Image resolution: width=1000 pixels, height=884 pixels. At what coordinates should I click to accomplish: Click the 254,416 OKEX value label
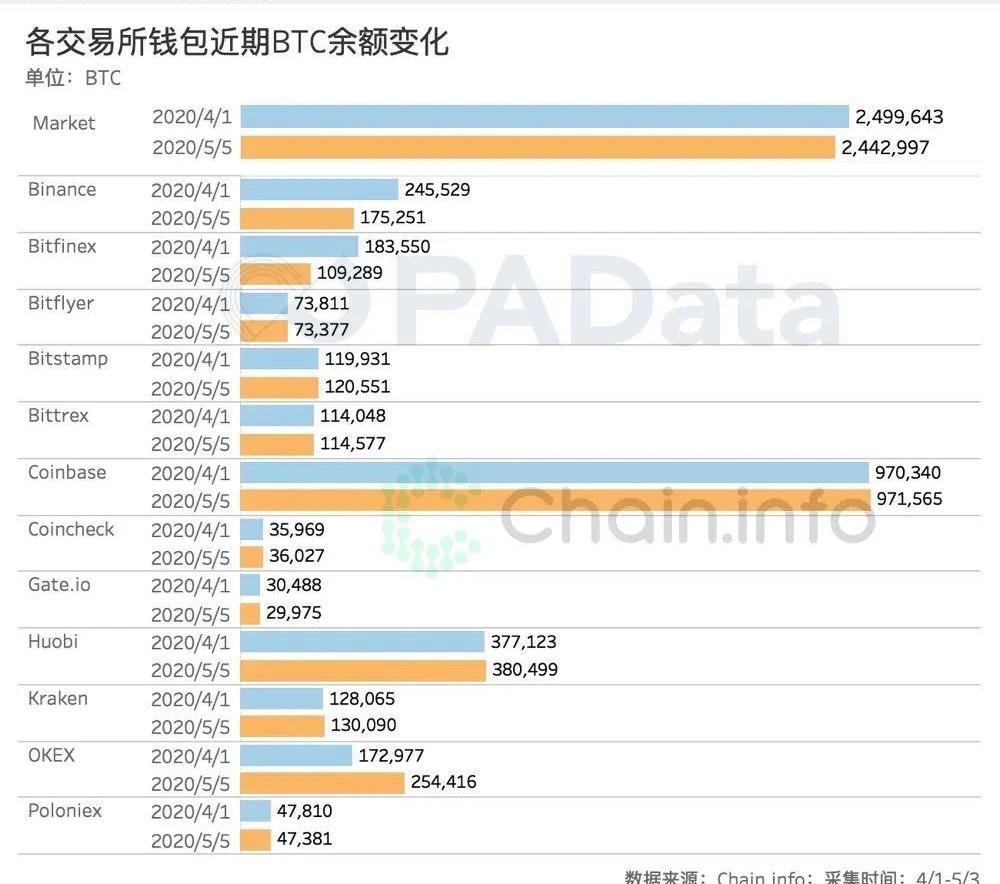point(445,782)
